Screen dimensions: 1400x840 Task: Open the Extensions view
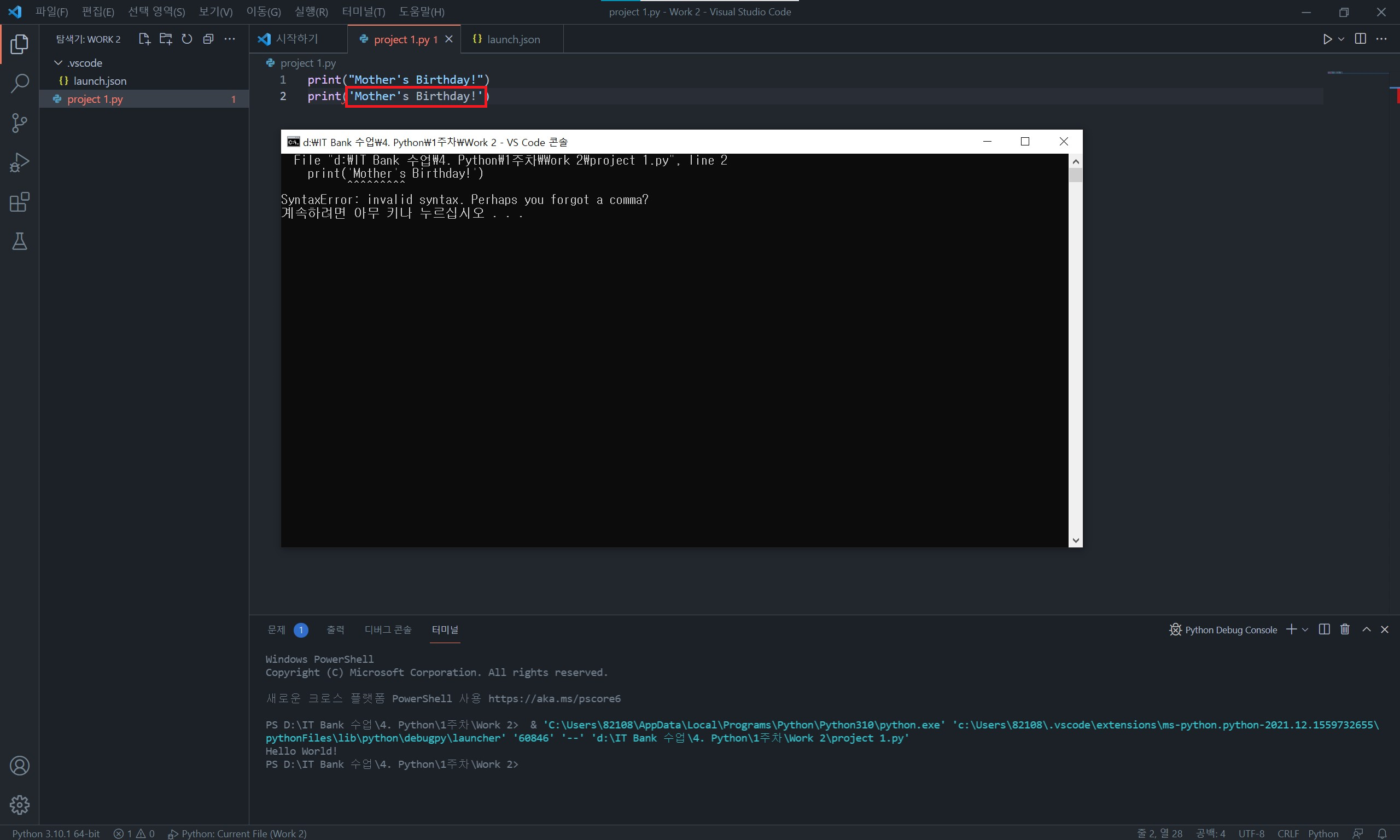(x=19, y=202)
